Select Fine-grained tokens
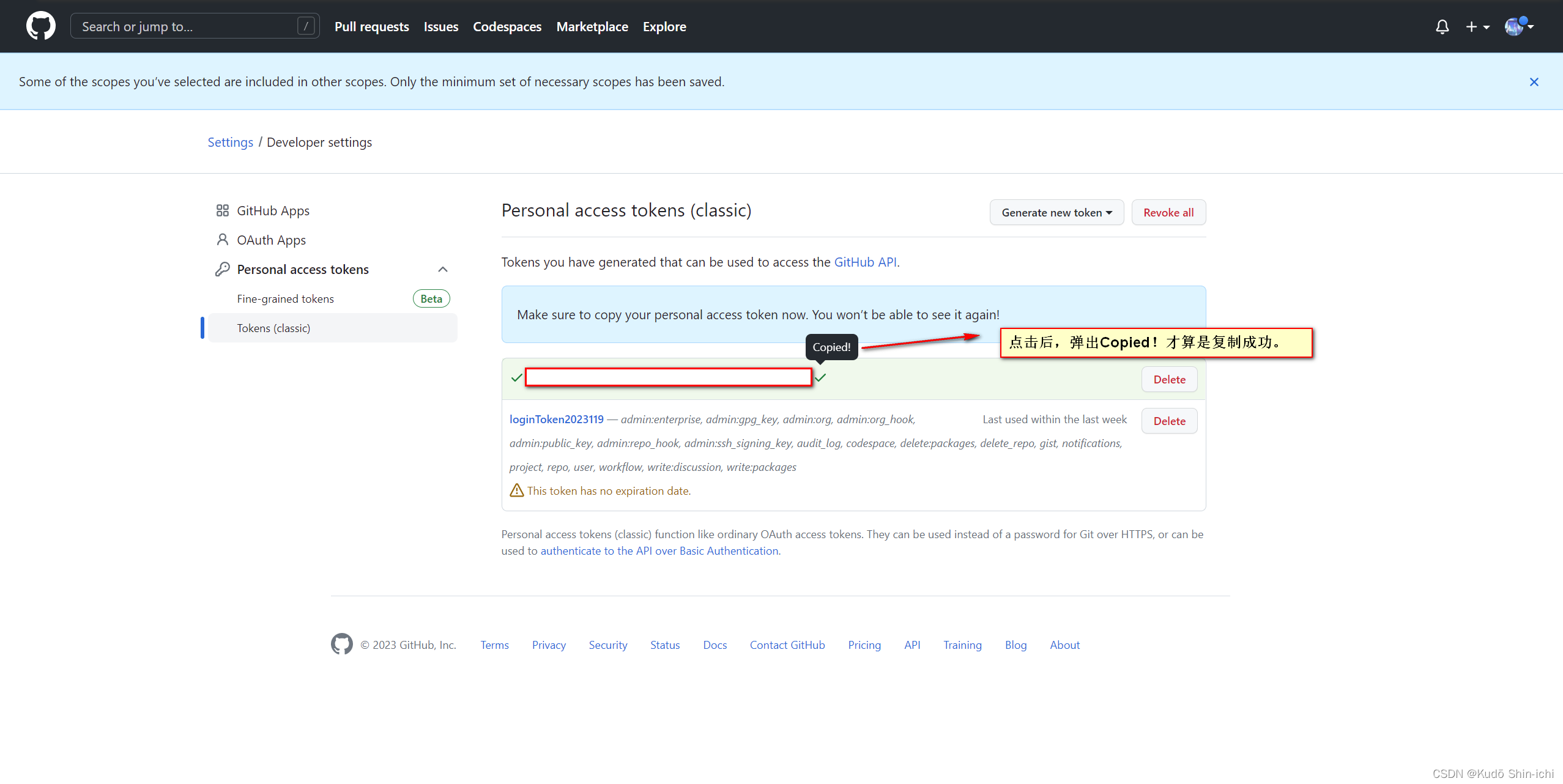 tap(285, 299)
